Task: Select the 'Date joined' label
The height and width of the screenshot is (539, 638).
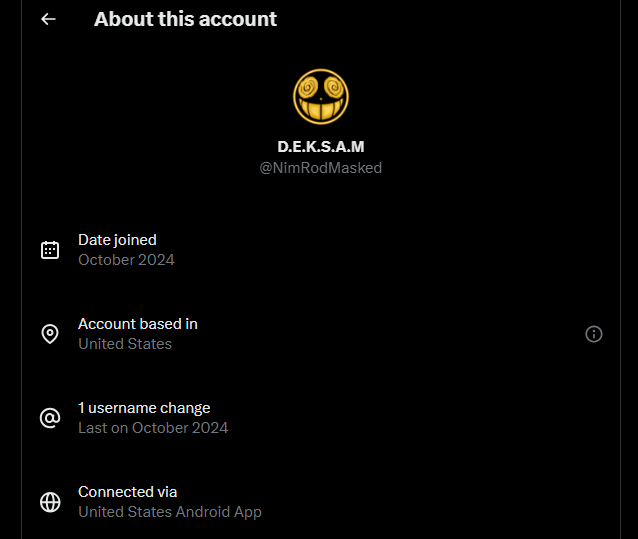Action: point(117,240)
